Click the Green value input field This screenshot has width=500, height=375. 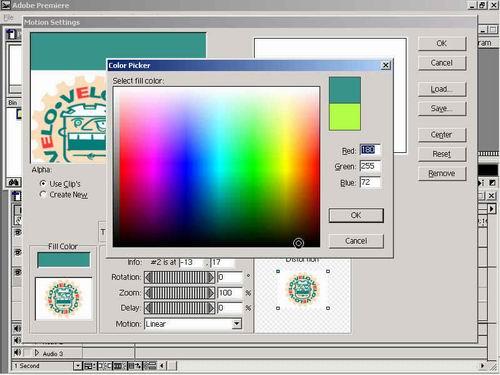[x=370, y=166]
